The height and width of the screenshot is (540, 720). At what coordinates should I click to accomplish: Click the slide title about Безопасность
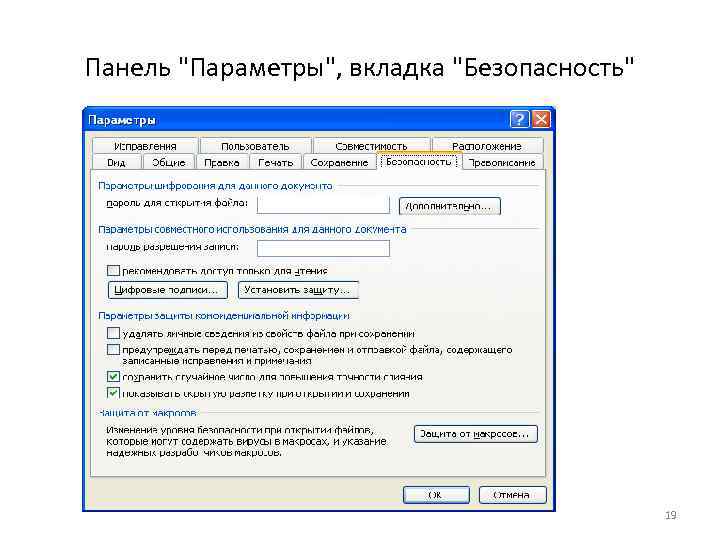[359, 68]
